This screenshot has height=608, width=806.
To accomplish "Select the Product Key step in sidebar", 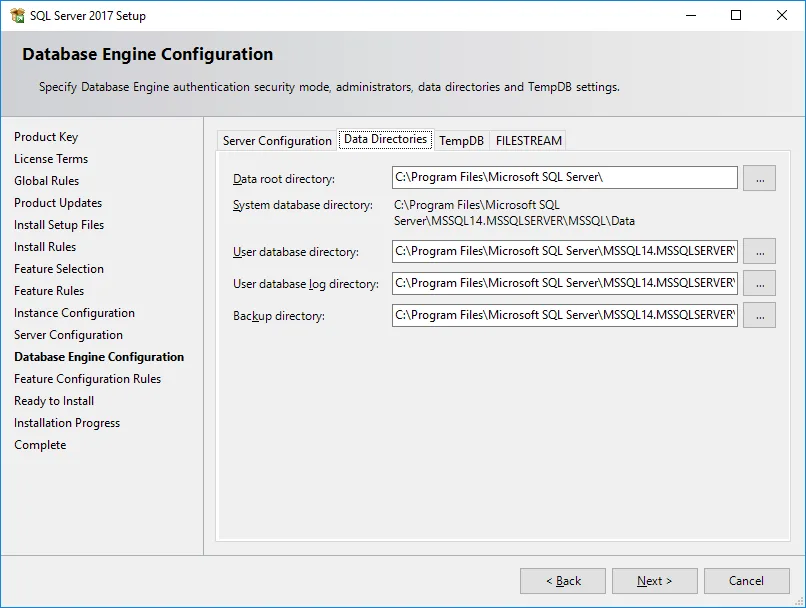I will click(x=46, y=137).
